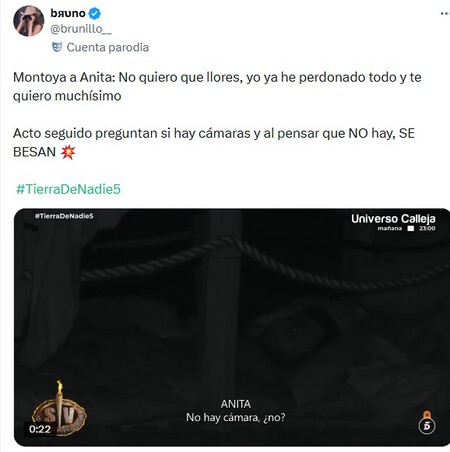
Task: Open the @brunillo__ handle link
Action: pyautogui.click(x=81, y=29)
